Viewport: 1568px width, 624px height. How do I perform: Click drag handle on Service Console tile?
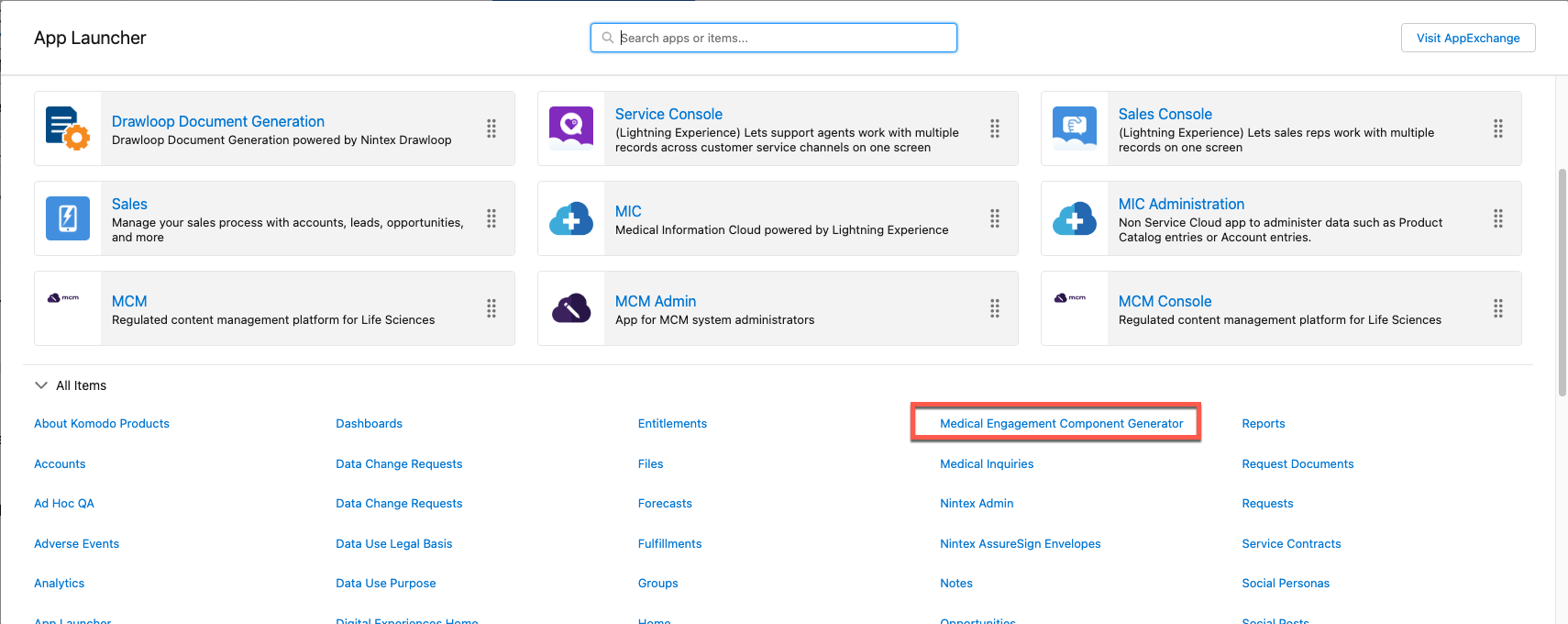pyautogui.click(x=995, y=128)
